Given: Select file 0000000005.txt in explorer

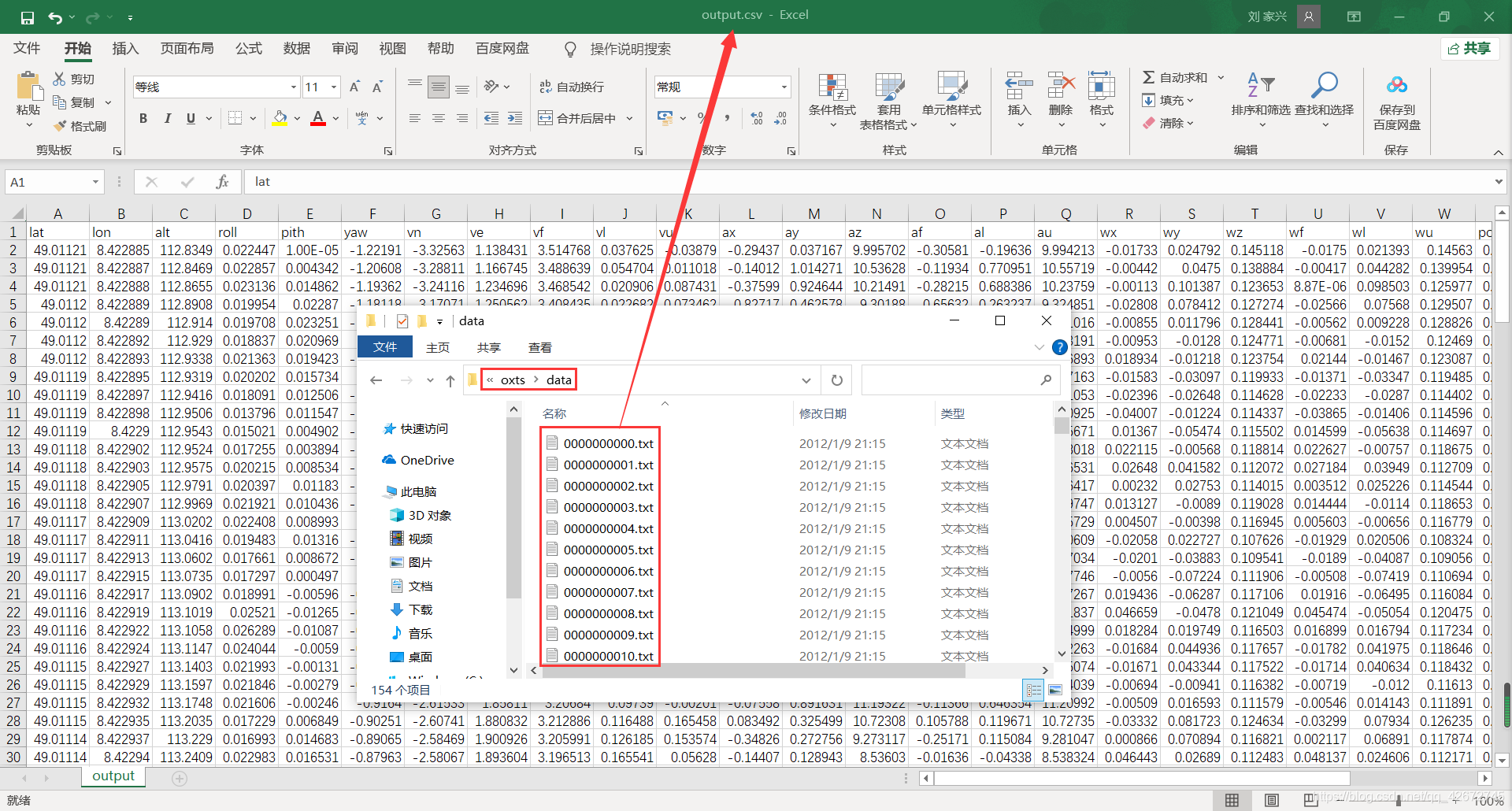Looking at the screenshot, I should [x=608, y=550].
